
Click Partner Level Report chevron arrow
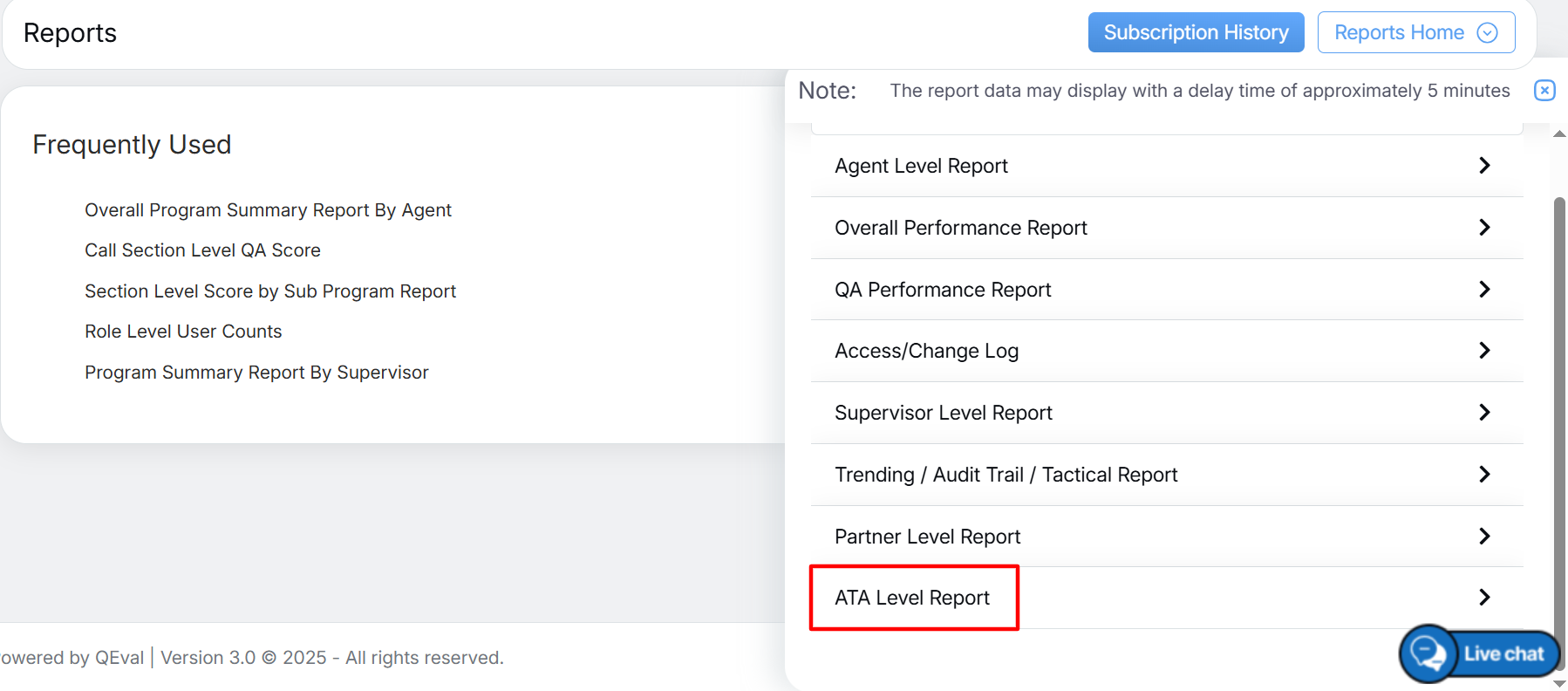[x=1484, y=537]
